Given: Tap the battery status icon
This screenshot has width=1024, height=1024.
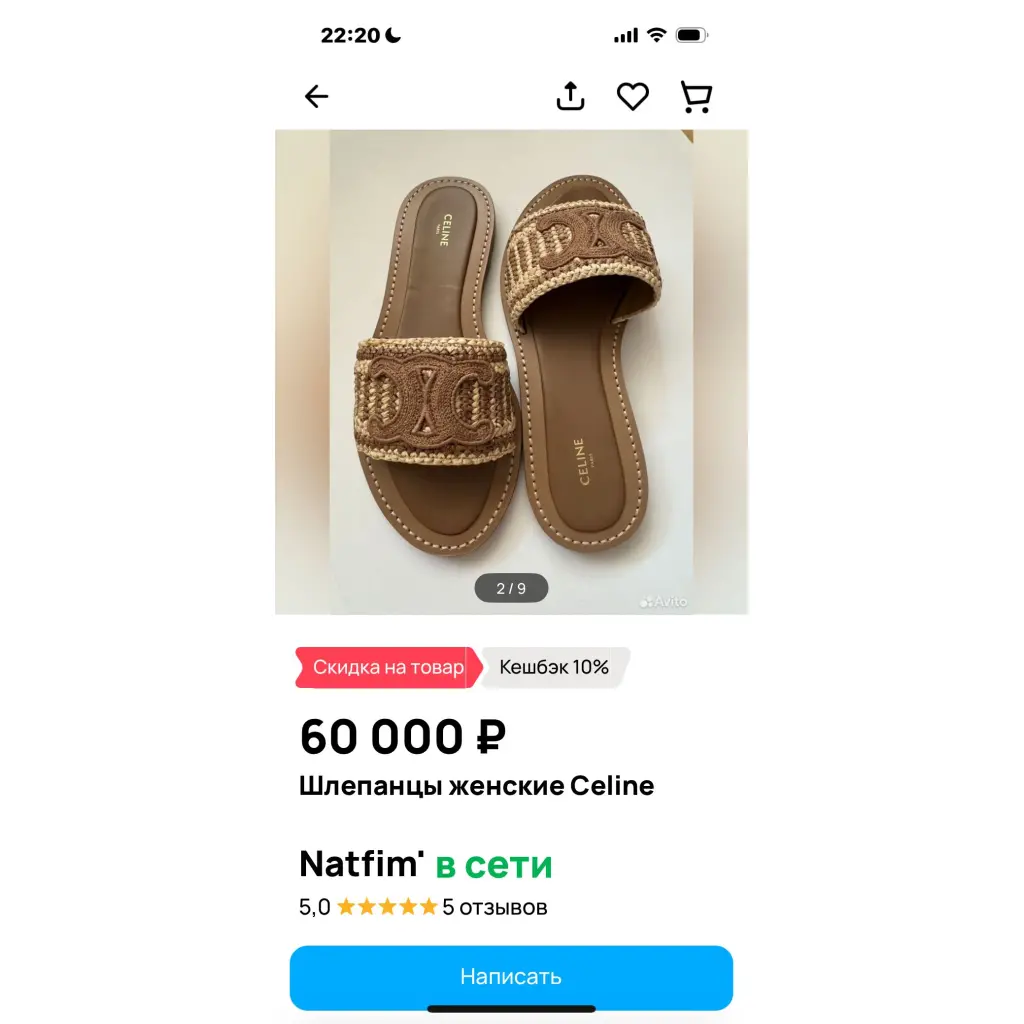Looking at the screenshot, I should pyautogui.click(x=691, y=35).
